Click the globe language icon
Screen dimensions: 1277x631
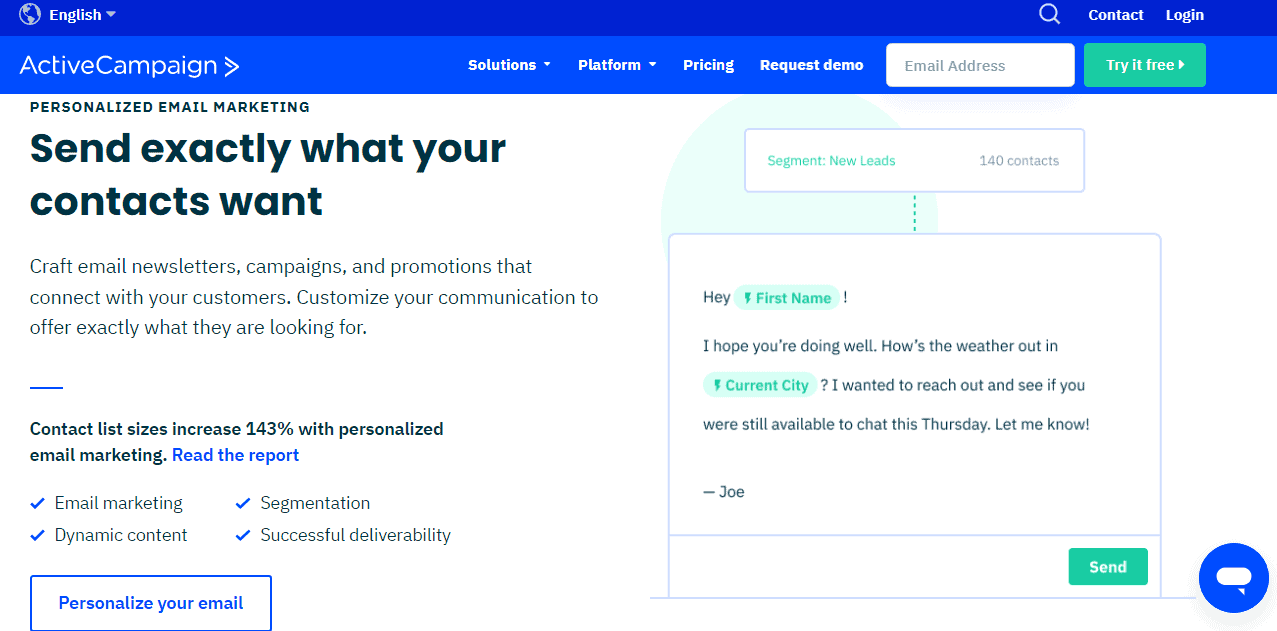pyautogui.click(x=30, y=14)
